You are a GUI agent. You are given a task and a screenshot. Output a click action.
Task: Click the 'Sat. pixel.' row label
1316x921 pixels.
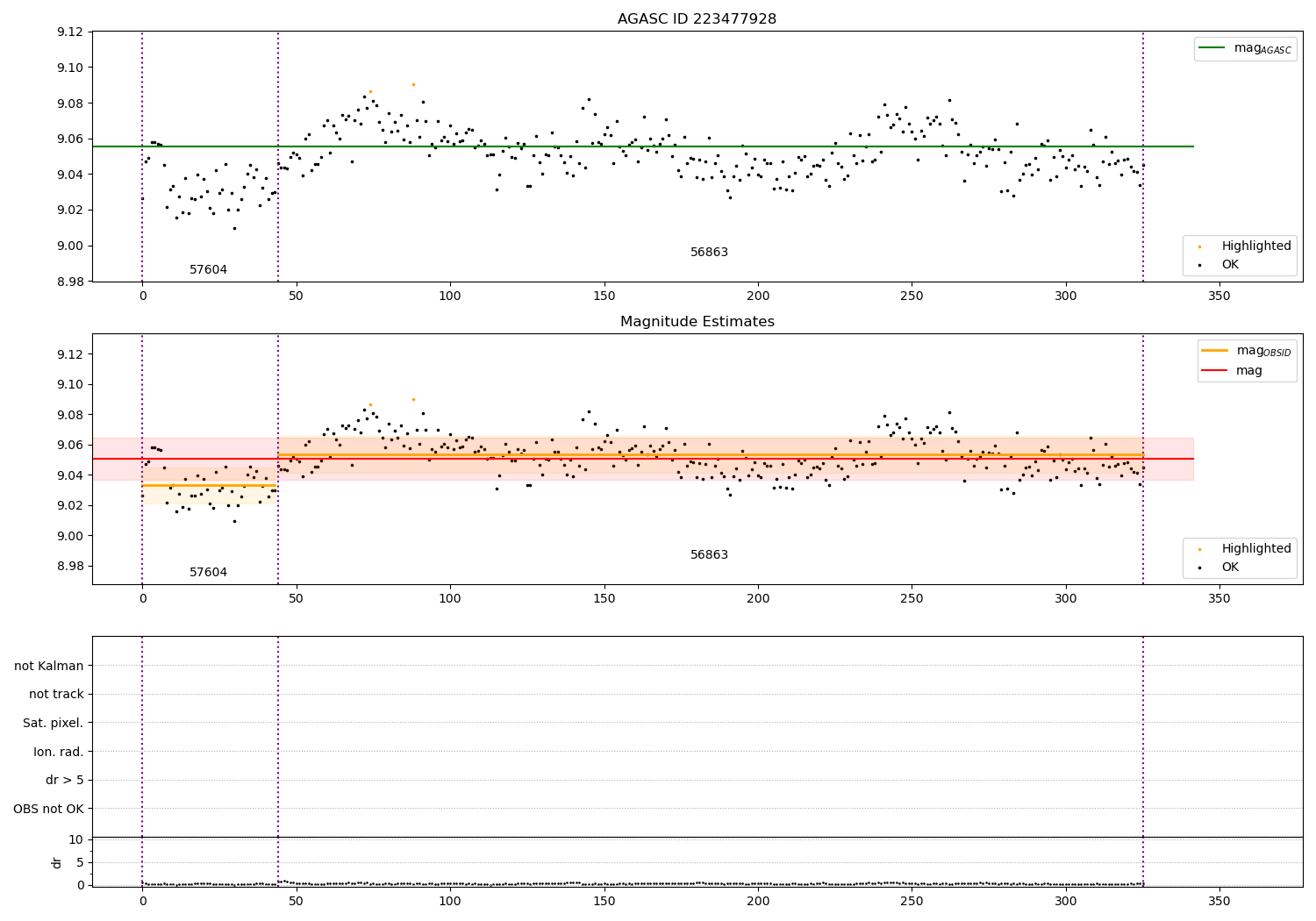tap(54, 723)
